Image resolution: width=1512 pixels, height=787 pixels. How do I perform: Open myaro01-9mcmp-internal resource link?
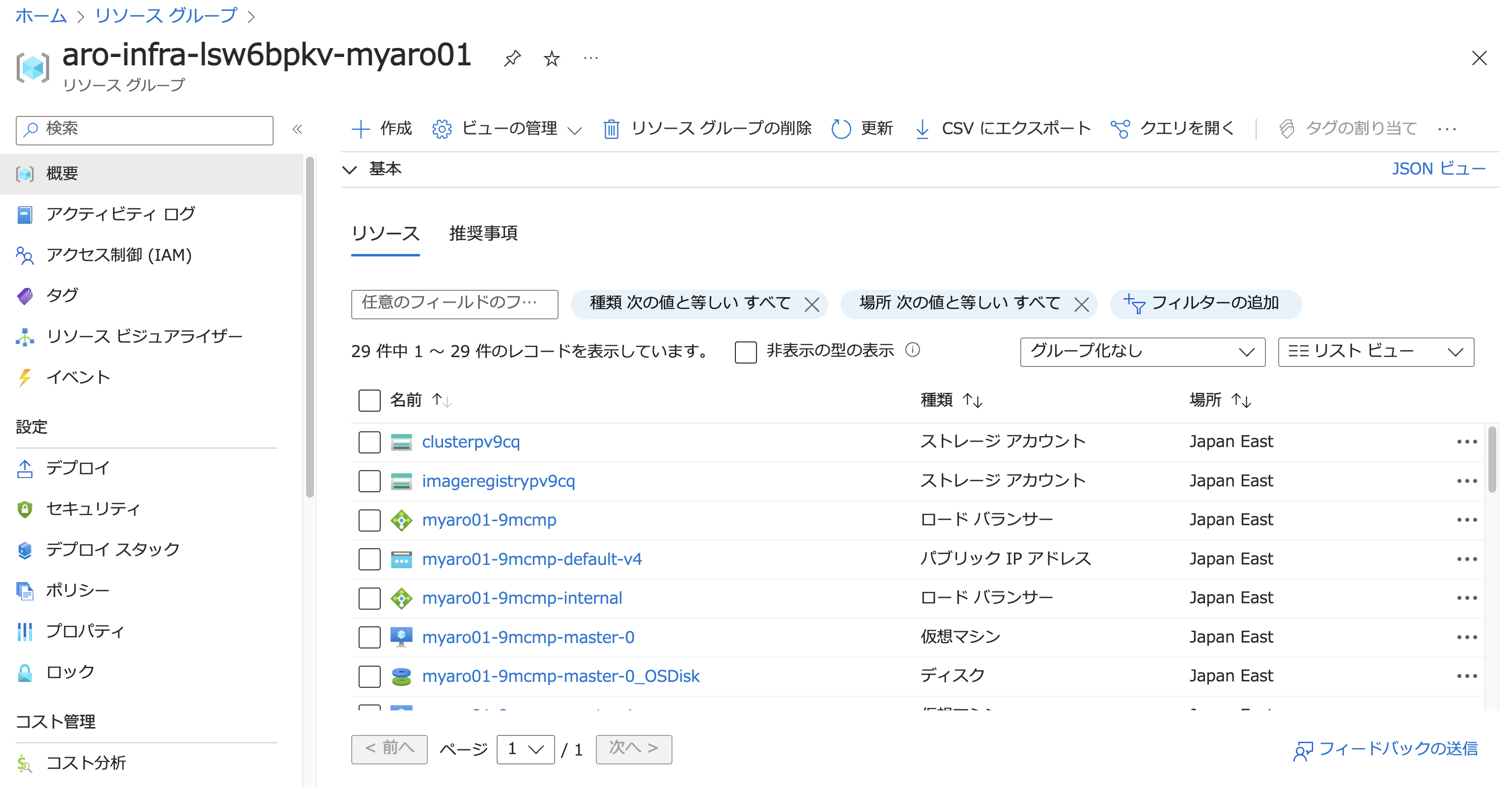[522, 597]
